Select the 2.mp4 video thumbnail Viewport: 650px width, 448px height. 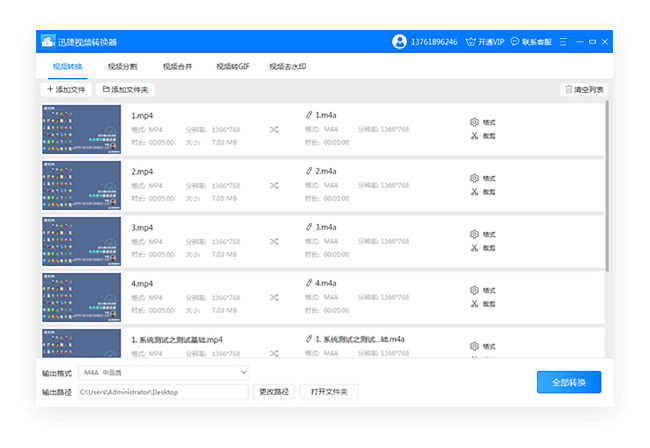tap(82, 185)
